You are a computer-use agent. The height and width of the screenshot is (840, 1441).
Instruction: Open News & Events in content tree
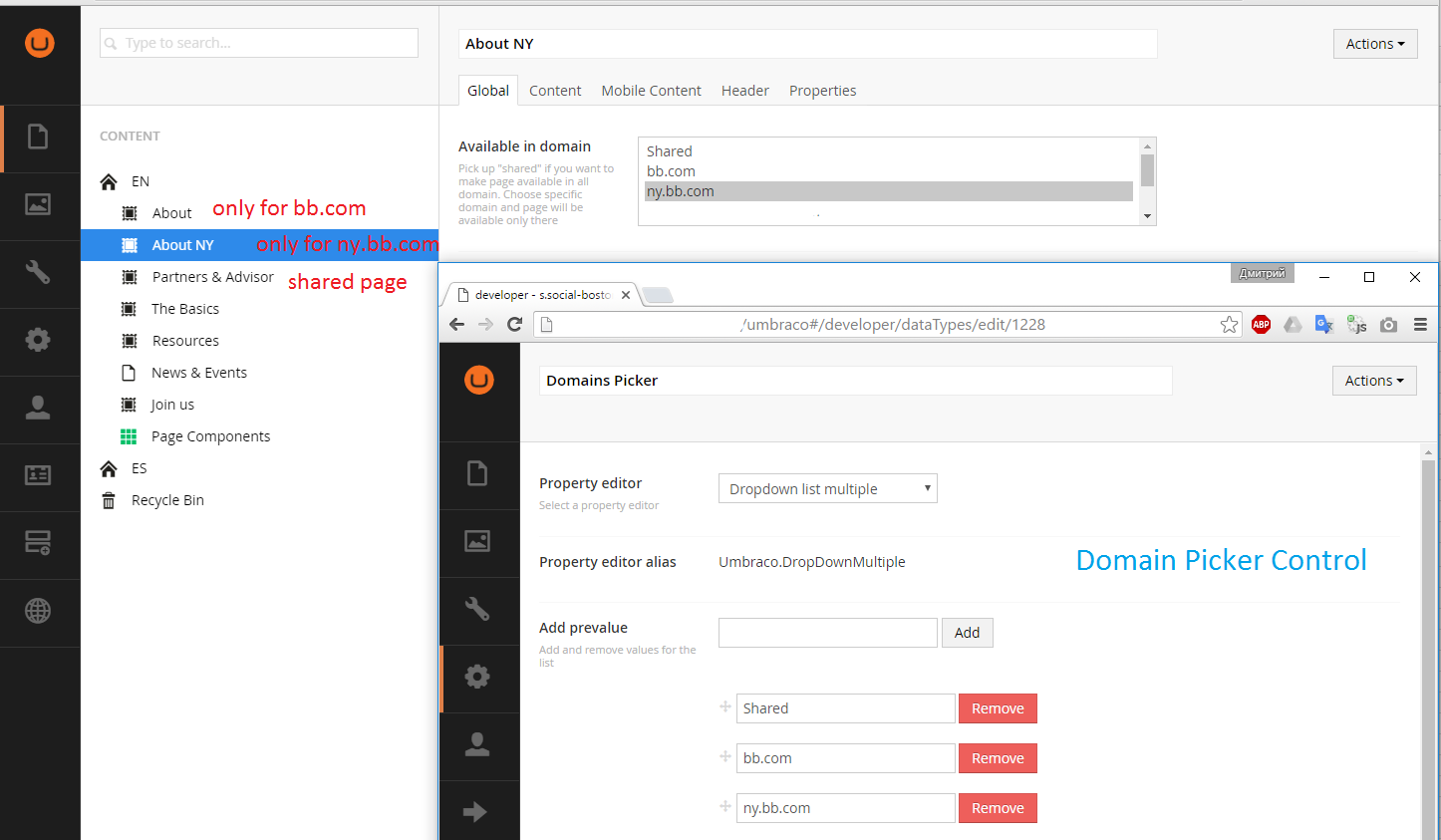199,373
